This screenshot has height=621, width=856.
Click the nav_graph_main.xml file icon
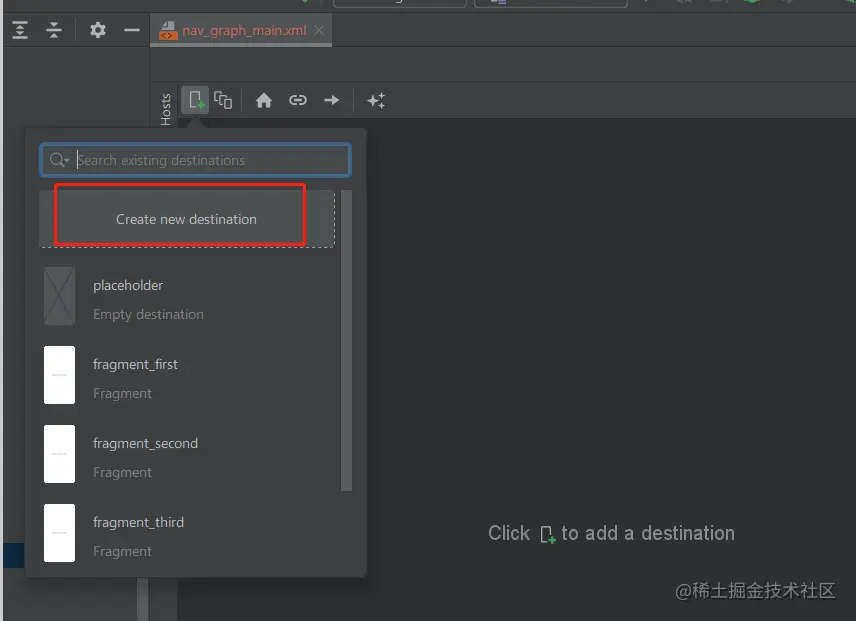pos(168,31)
